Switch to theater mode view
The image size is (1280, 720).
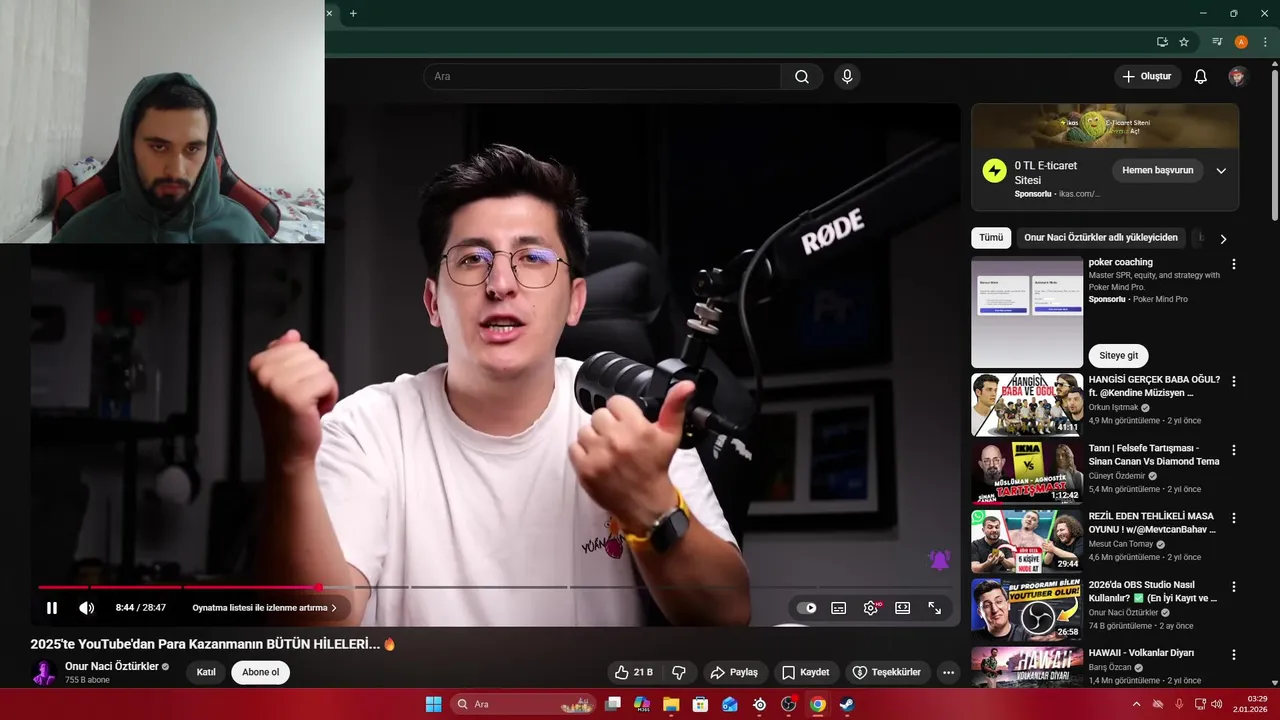[x=903, y=608]
